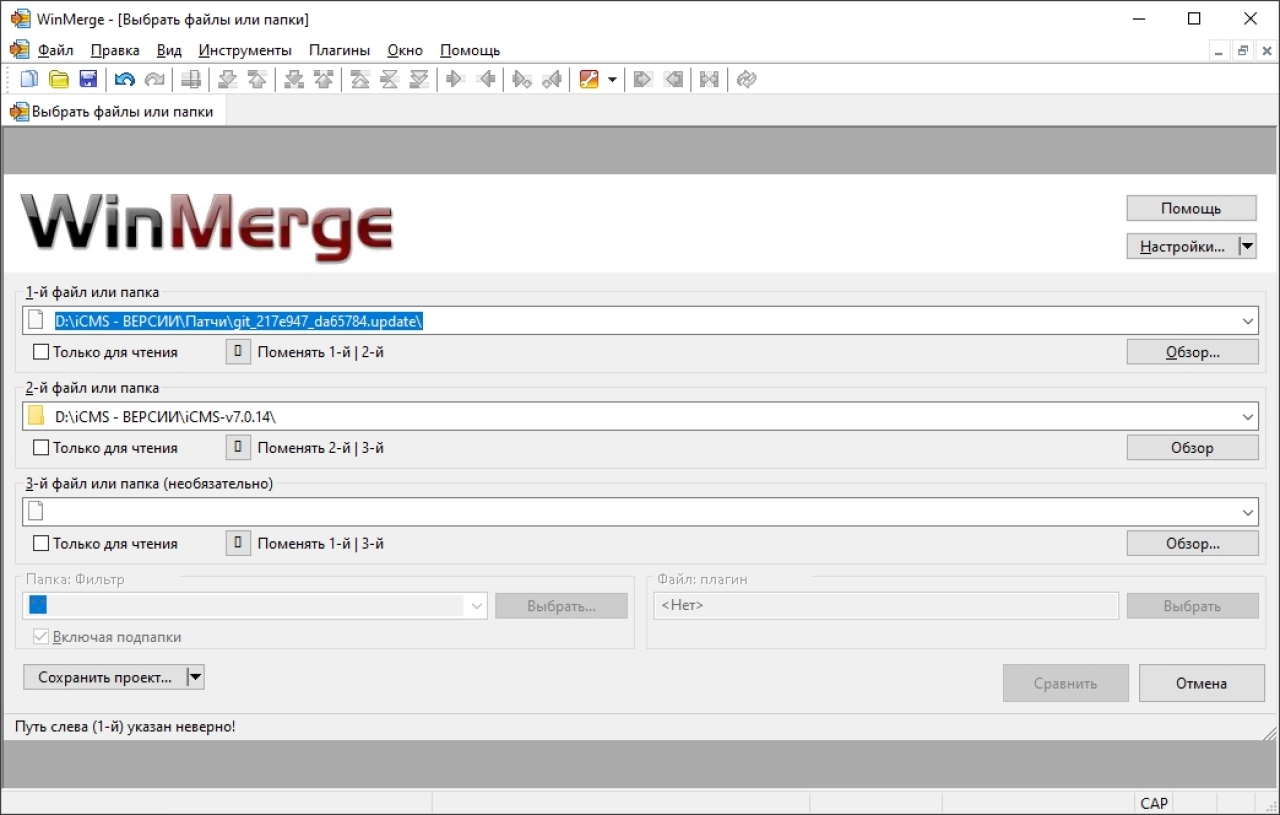Open the Вид menu
The width and height of the screenshot is (1280, 815).
coord(169,50)
